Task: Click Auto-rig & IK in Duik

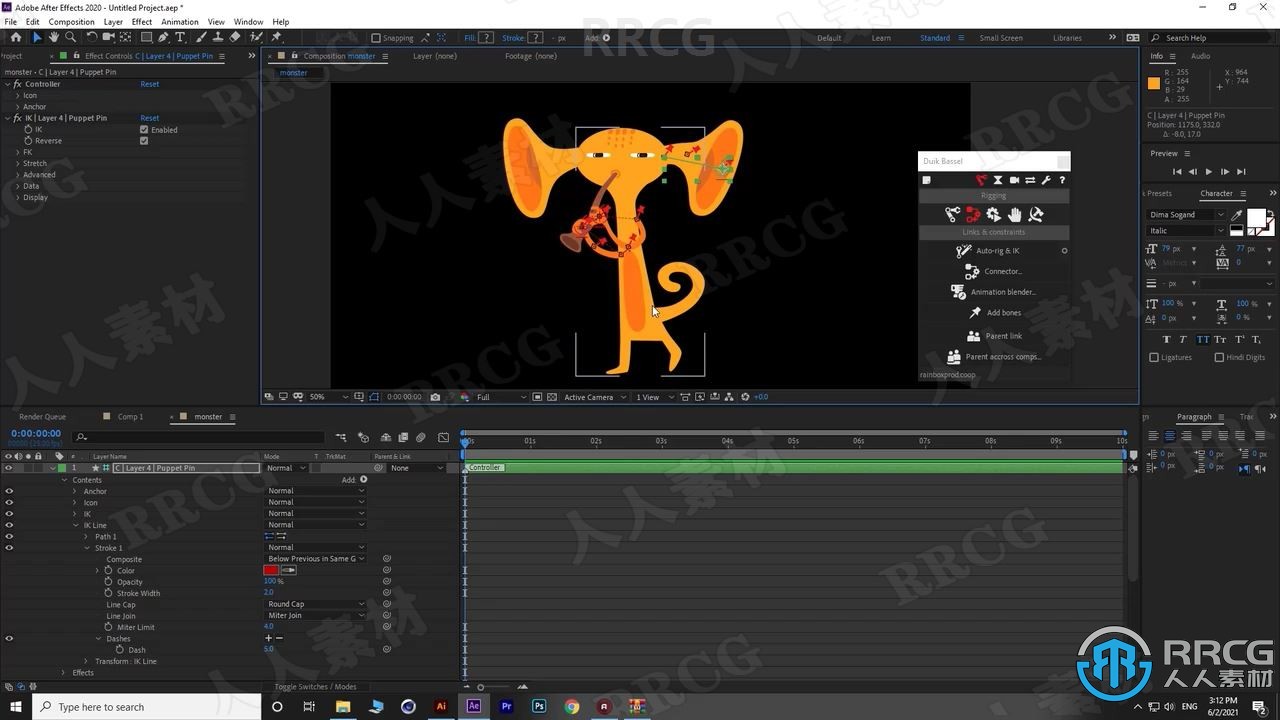Action: 997,251
